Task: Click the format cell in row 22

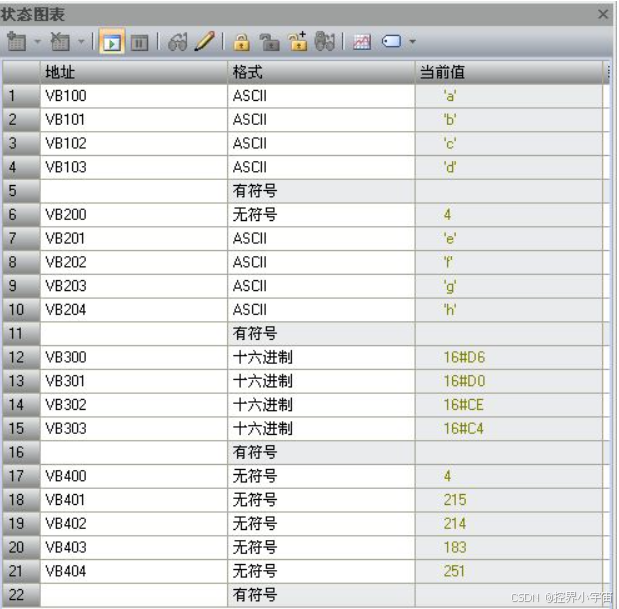Action: (x=321, y=595)
